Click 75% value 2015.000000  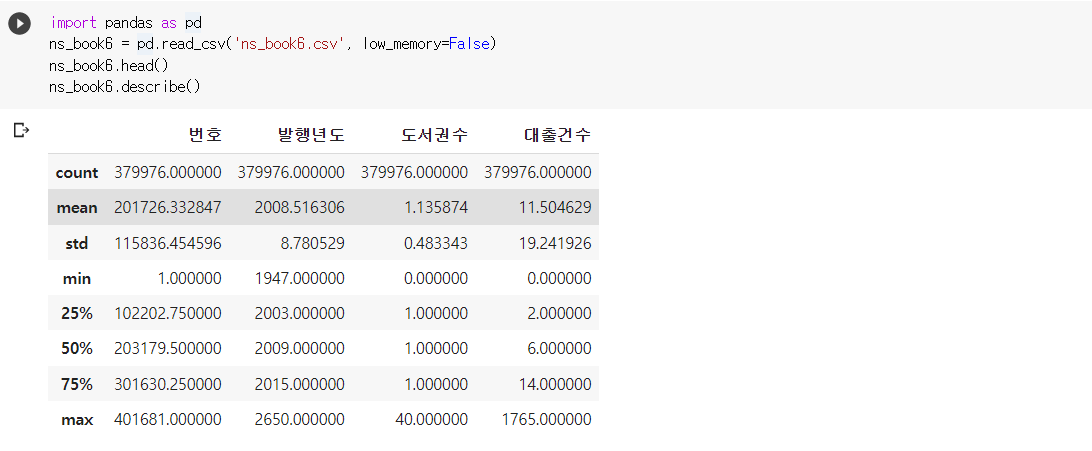tap(297, 384)
